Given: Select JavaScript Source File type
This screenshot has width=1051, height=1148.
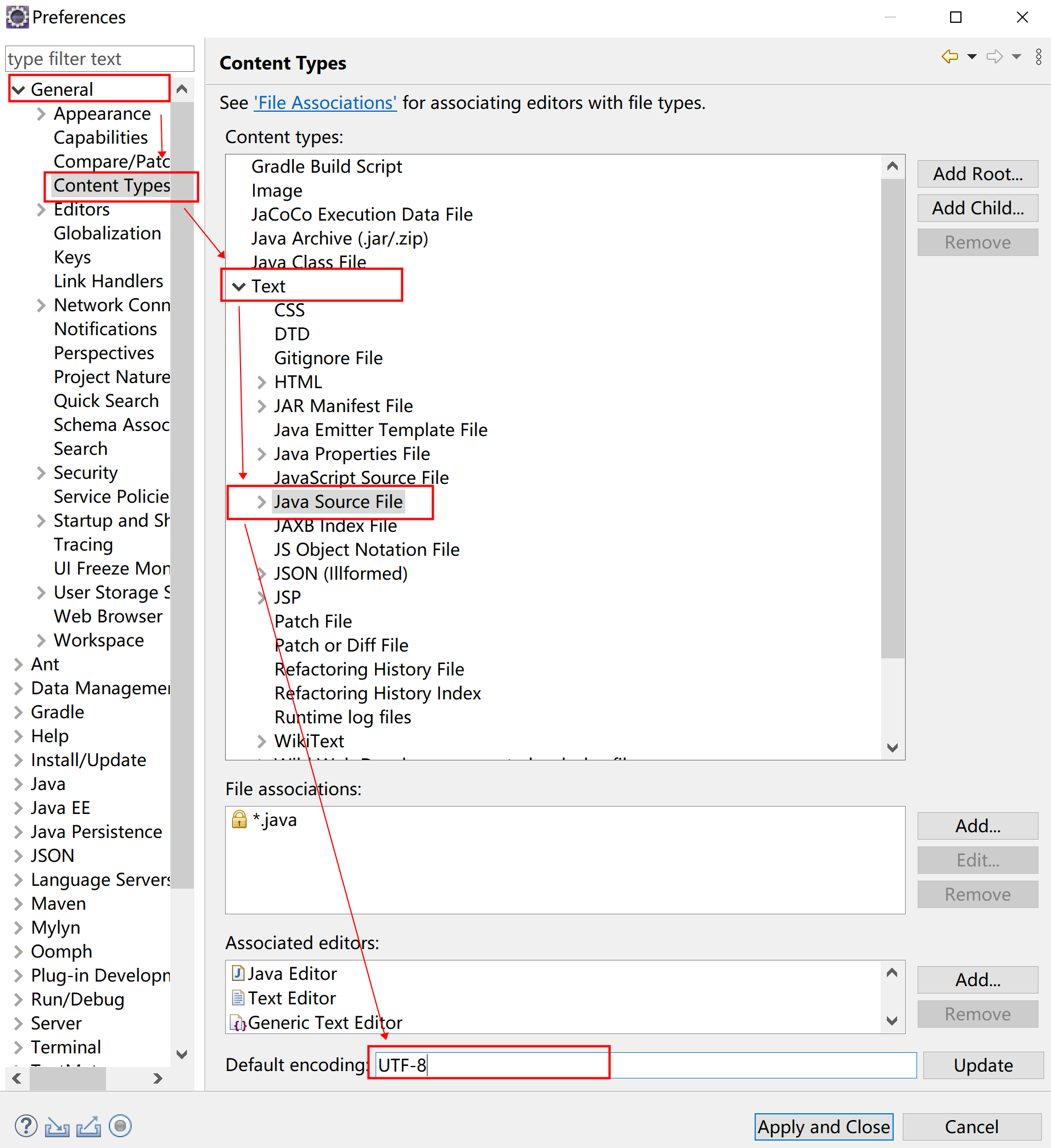Looking at the screenshot, I should (x=361, y=478).
